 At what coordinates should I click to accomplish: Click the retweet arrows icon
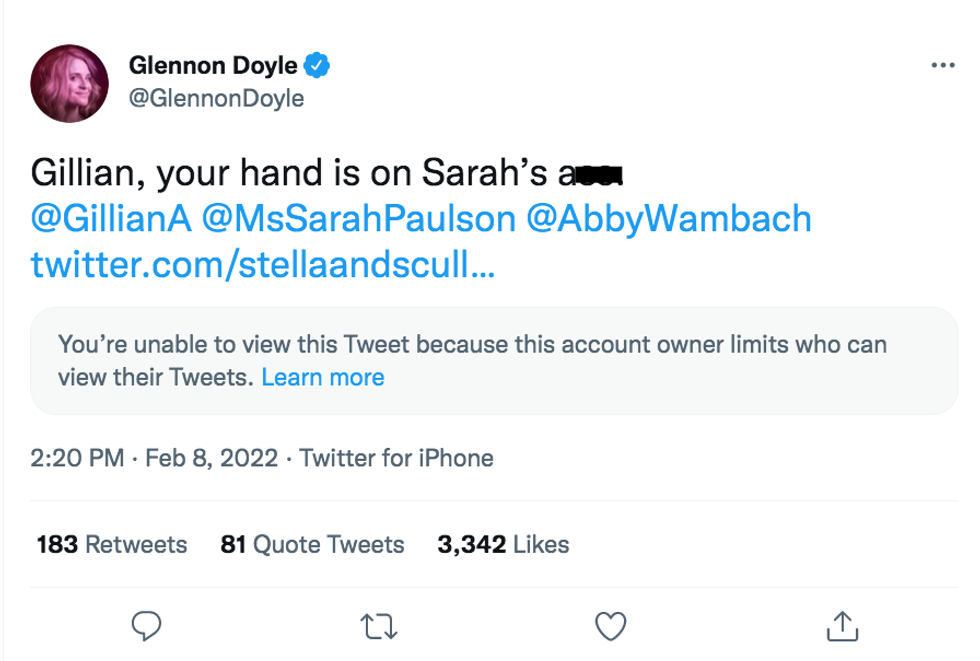click(x=379, y=626)
